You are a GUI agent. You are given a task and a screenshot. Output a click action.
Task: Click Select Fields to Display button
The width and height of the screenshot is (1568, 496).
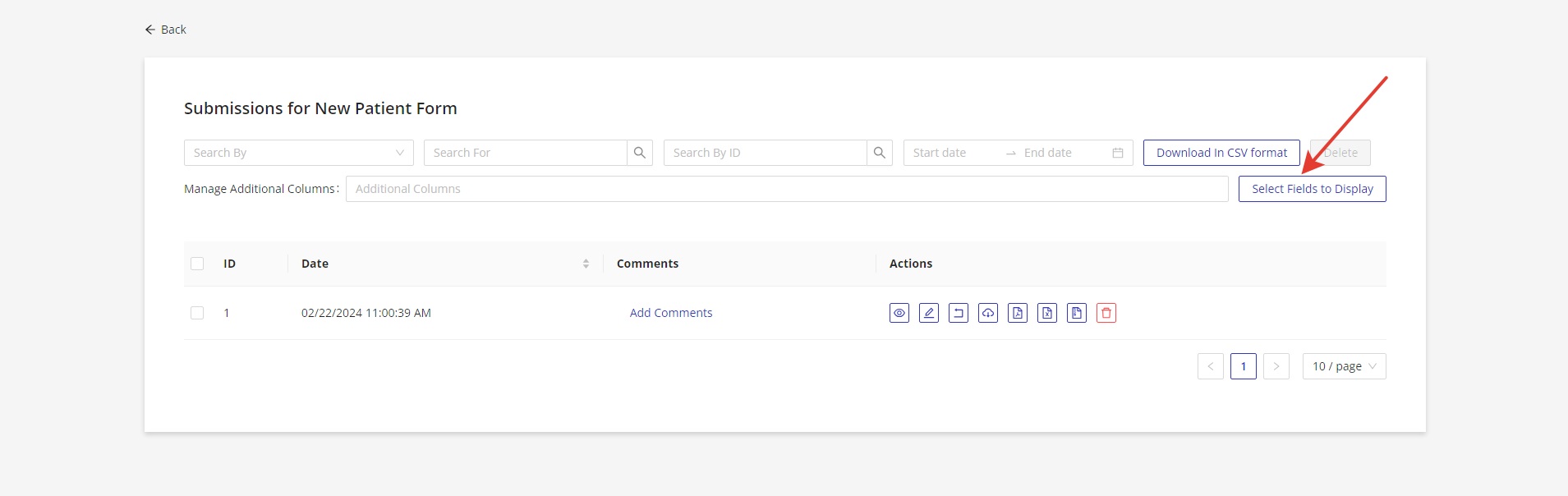(x=1312, y=189)
